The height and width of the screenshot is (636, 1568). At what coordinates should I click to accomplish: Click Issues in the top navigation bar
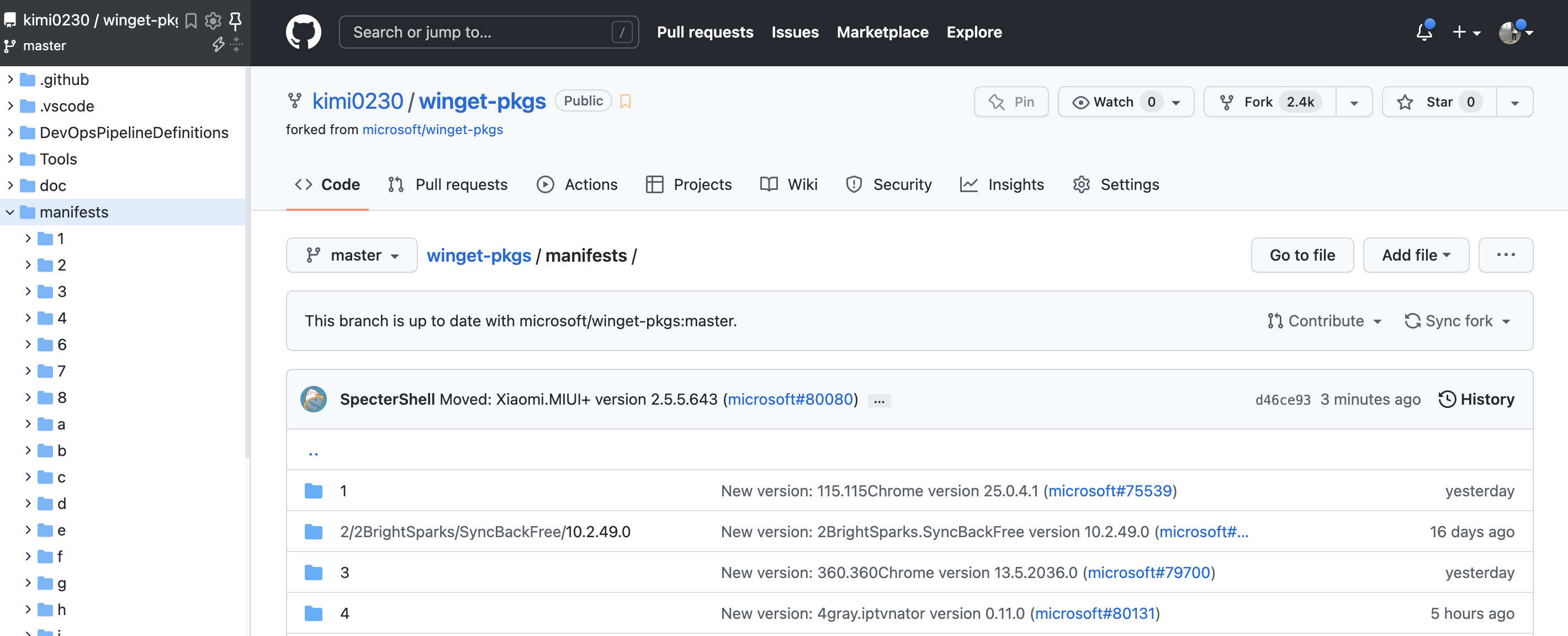click(795, 32)
